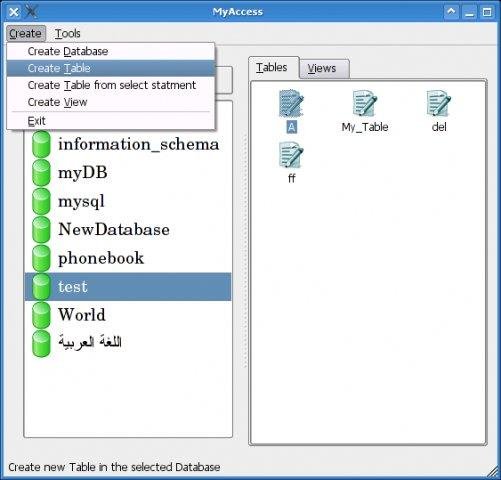The width and height of the screenshot is (501, 480).
Task: Select the My_Table table icon
Action: coord(365,104)
